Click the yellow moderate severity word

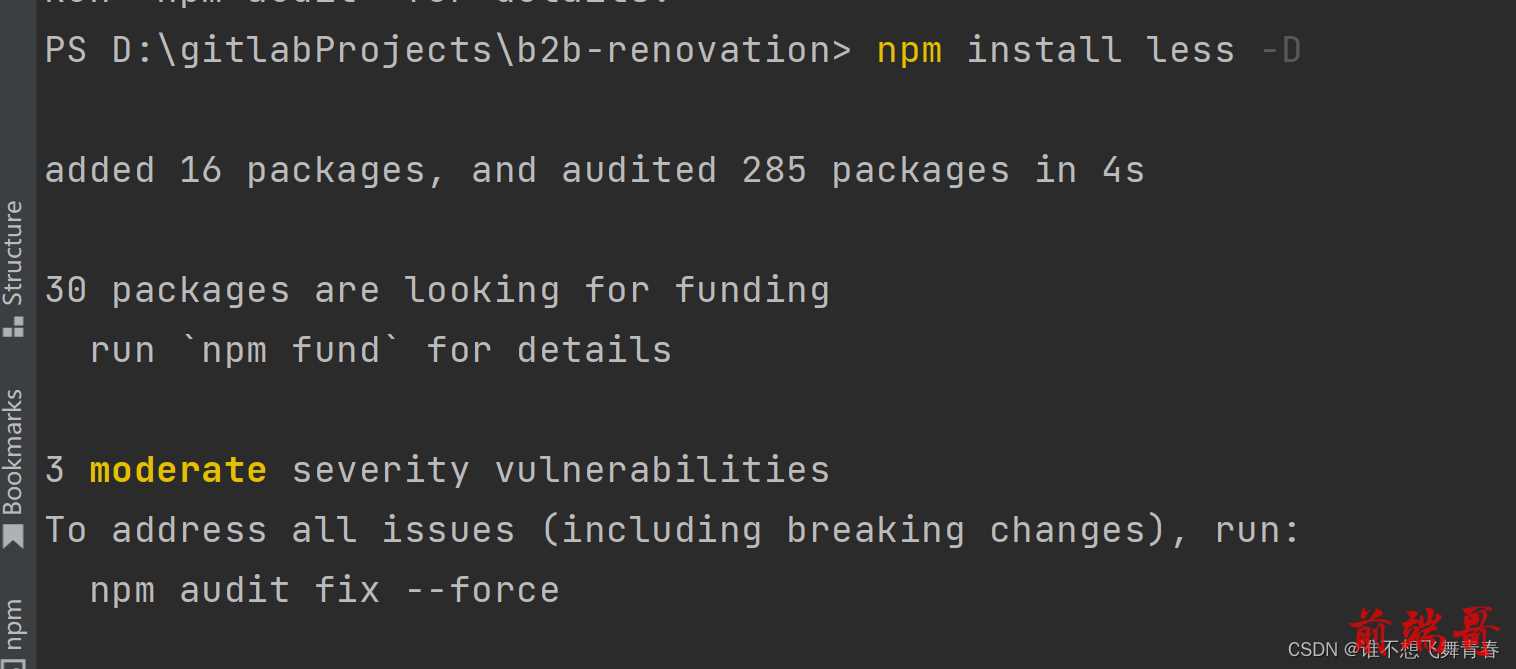(178, 470)
